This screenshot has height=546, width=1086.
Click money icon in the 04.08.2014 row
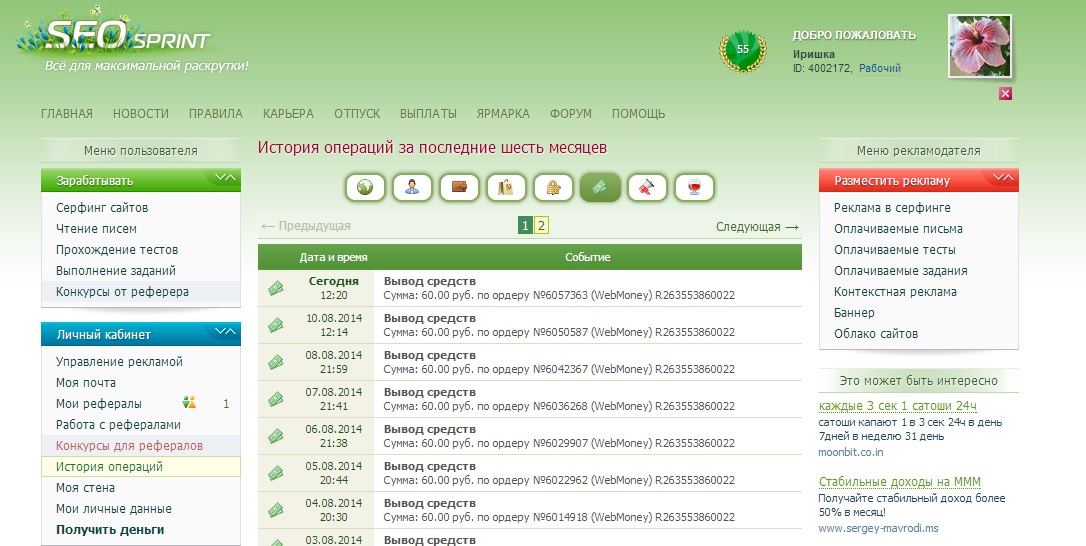point(276,510)
